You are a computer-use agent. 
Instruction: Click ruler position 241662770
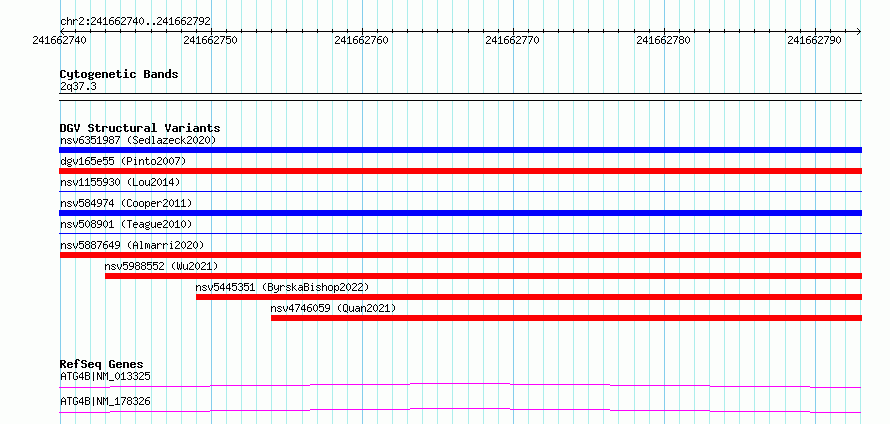[x=513, y=40]
